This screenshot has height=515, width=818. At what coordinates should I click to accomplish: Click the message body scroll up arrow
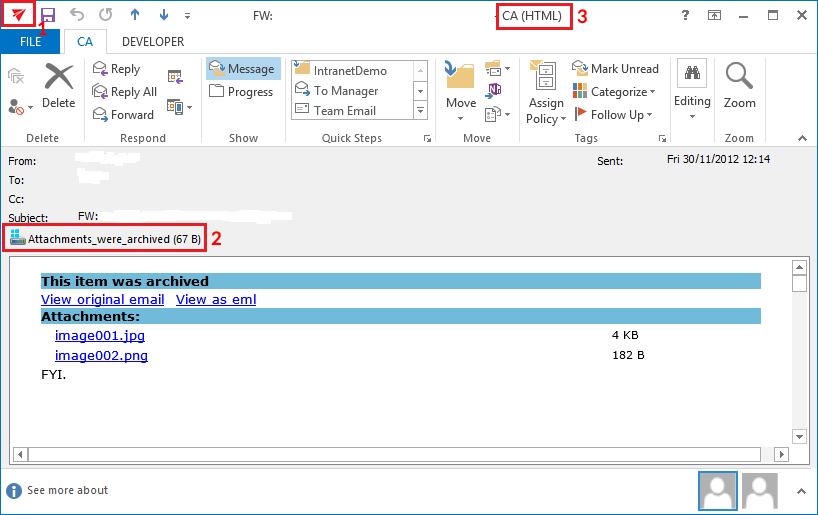pos(799,268)
